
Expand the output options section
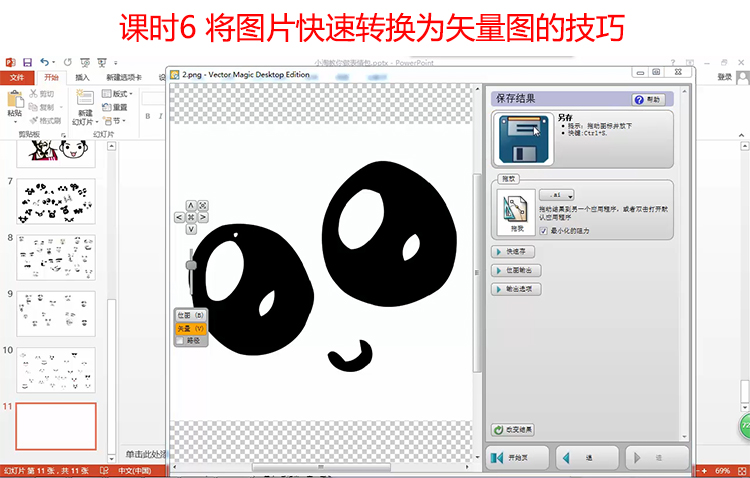(x=516, y=289)
